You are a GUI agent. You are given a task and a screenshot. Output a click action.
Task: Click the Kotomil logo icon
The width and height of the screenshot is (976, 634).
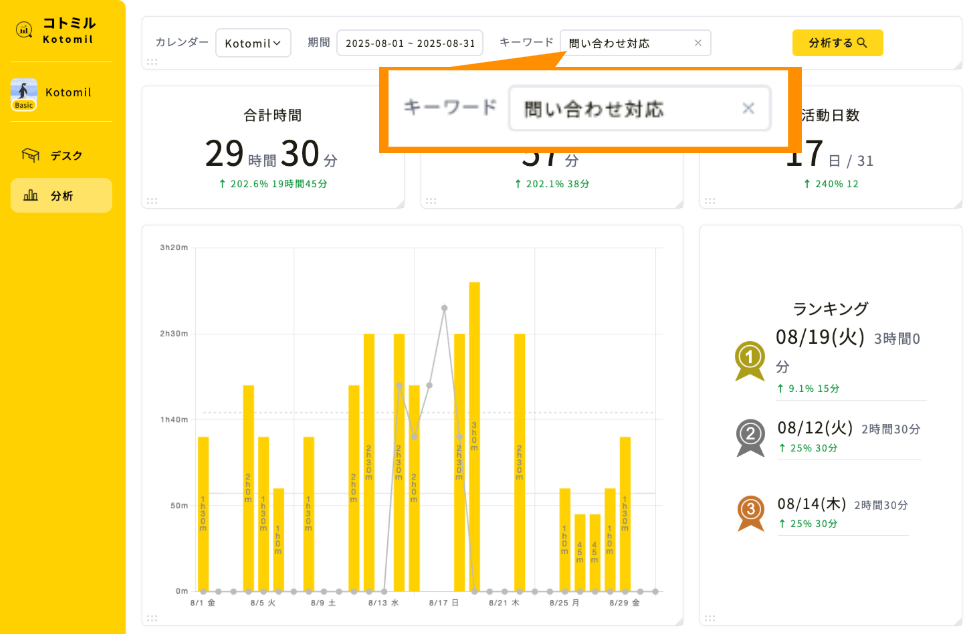[x=24, y=30]
